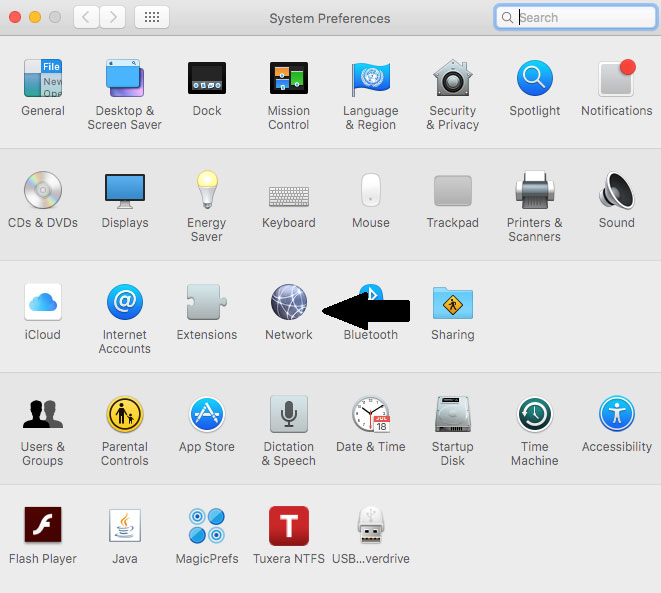Go forward with the right chevron button

point(112,17)
